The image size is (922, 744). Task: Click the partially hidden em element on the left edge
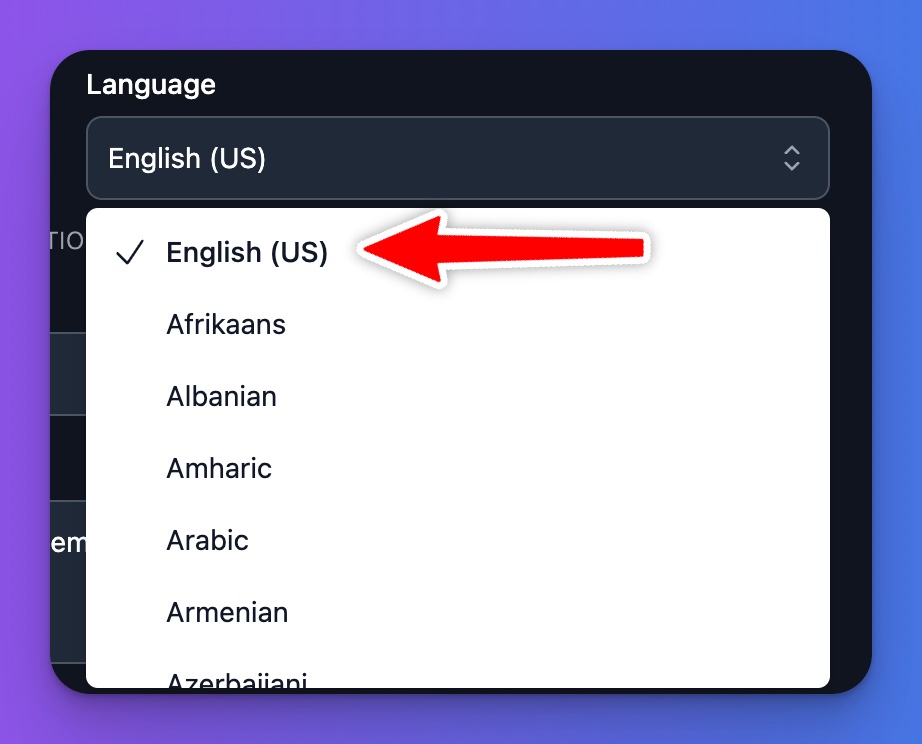(70, 542)
